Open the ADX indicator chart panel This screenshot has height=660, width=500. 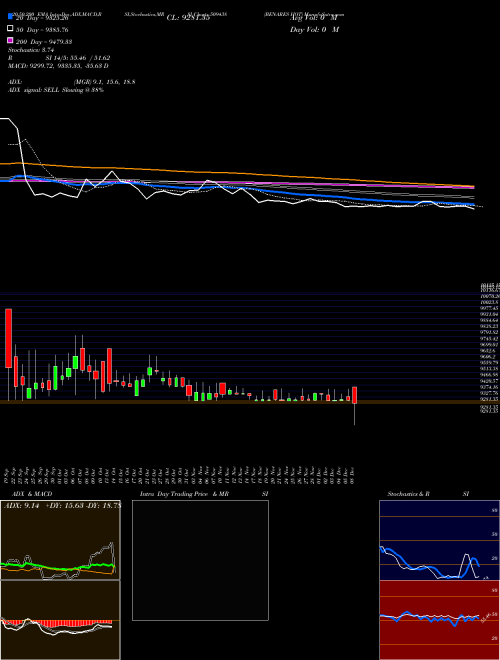[x=60, y=540]
